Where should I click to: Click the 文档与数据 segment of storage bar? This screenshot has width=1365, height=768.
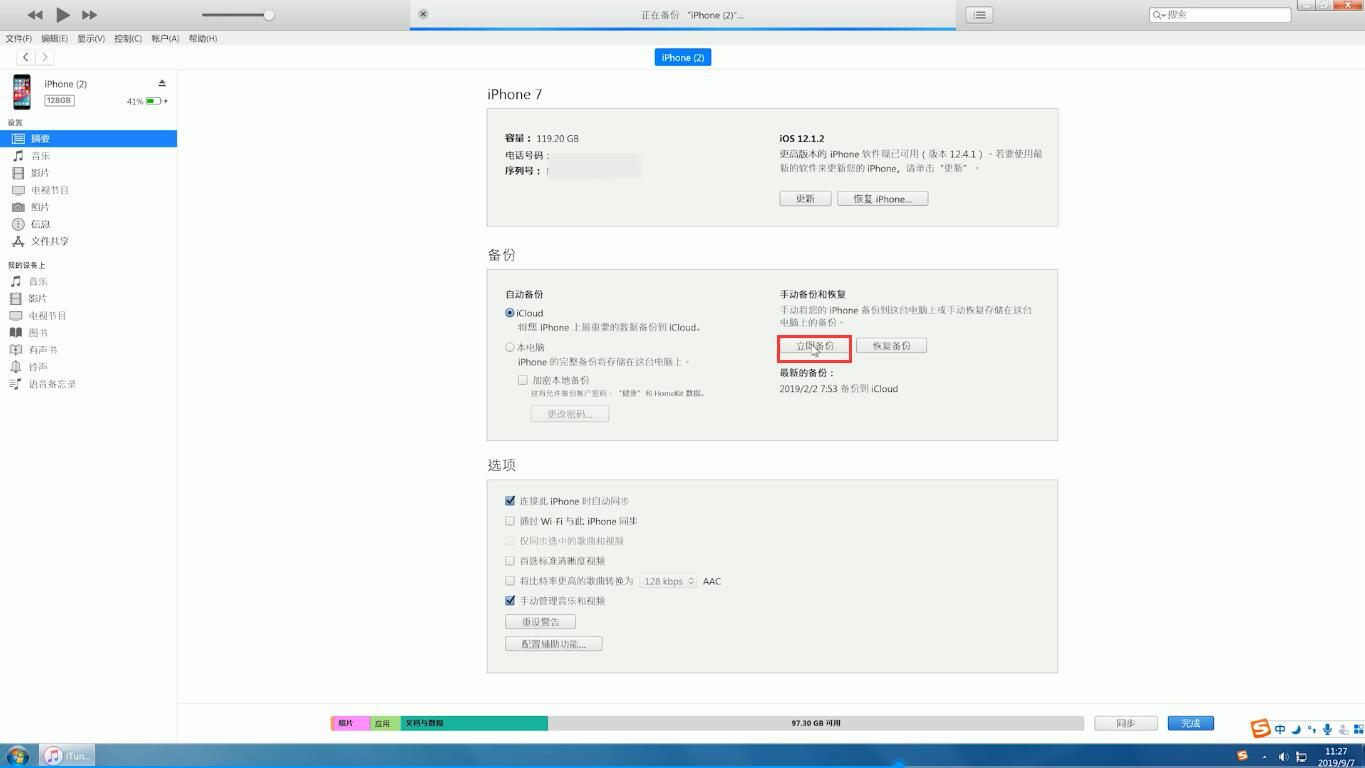(474, 723)
